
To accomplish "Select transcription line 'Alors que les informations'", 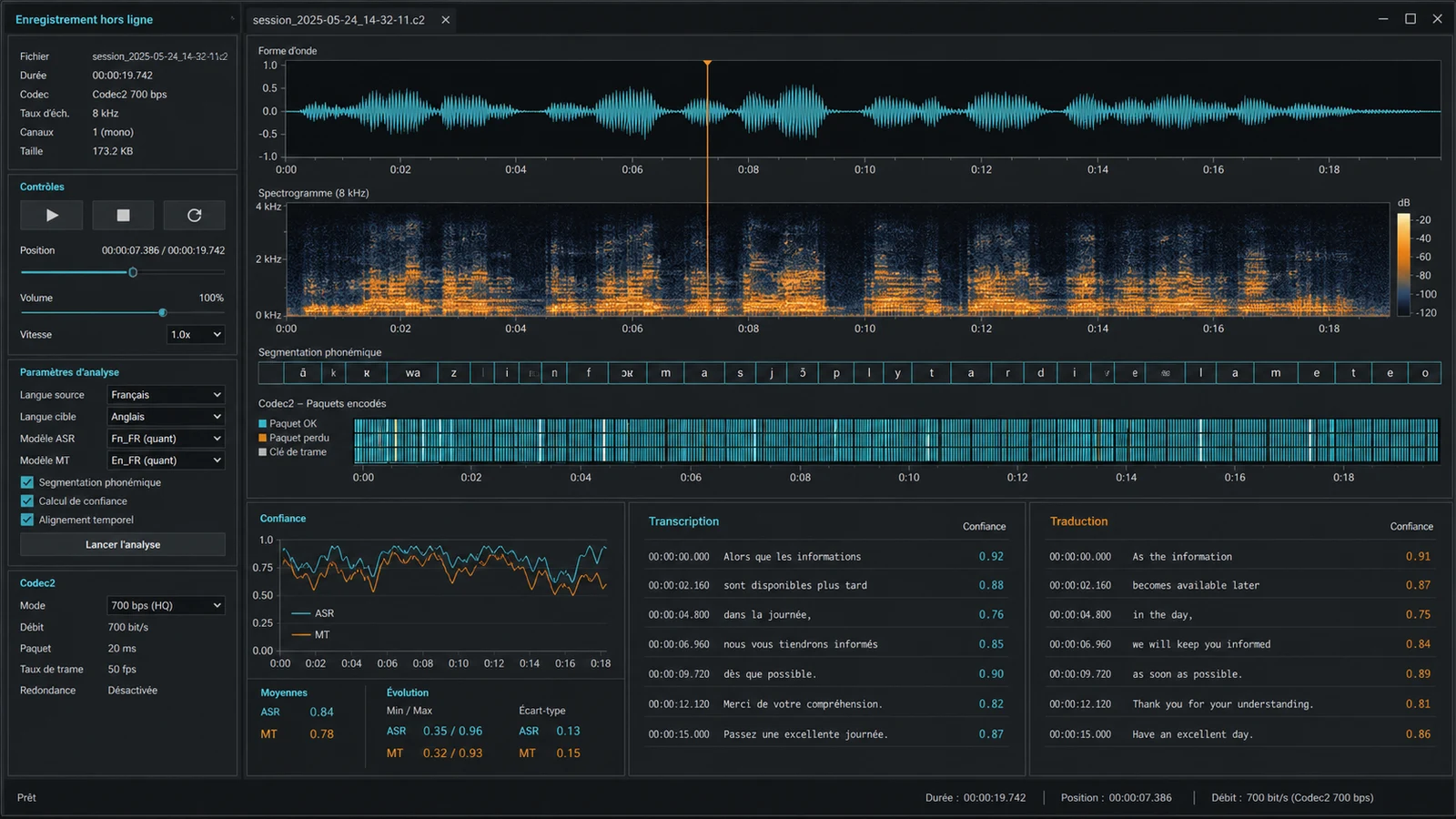I will tap(826, 557).
